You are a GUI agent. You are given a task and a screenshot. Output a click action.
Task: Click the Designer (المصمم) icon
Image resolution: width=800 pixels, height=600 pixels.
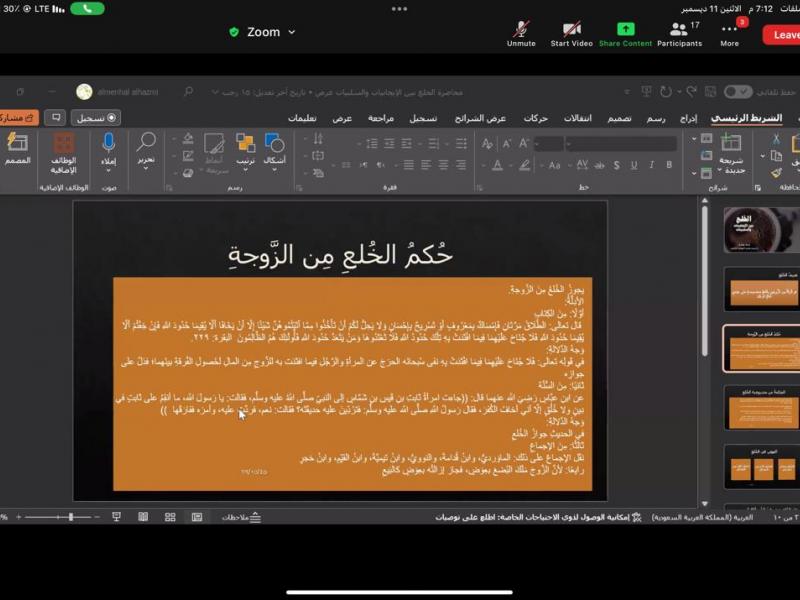(17, 143)
